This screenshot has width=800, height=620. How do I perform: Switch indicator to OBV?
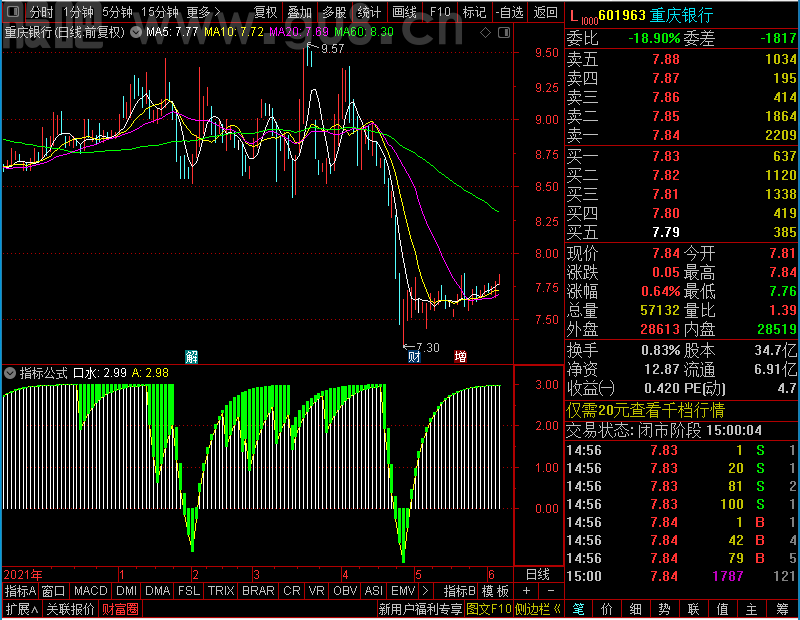(x=345, y=591)
